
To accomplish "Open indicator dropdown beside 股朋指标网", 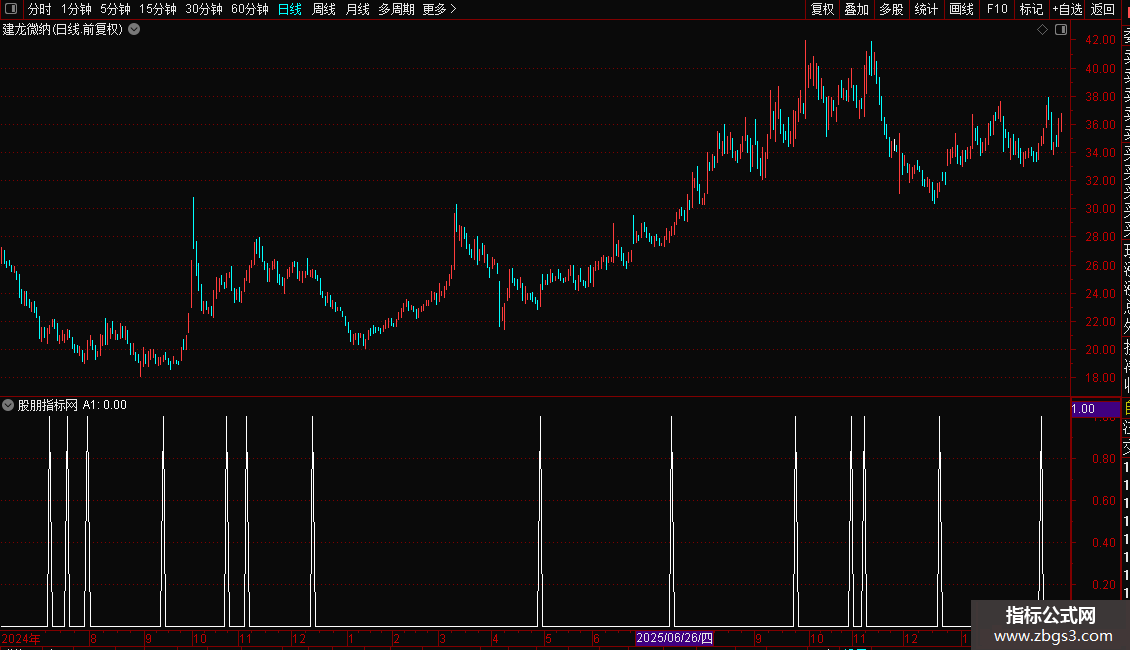I will click(x=8, y=405).
